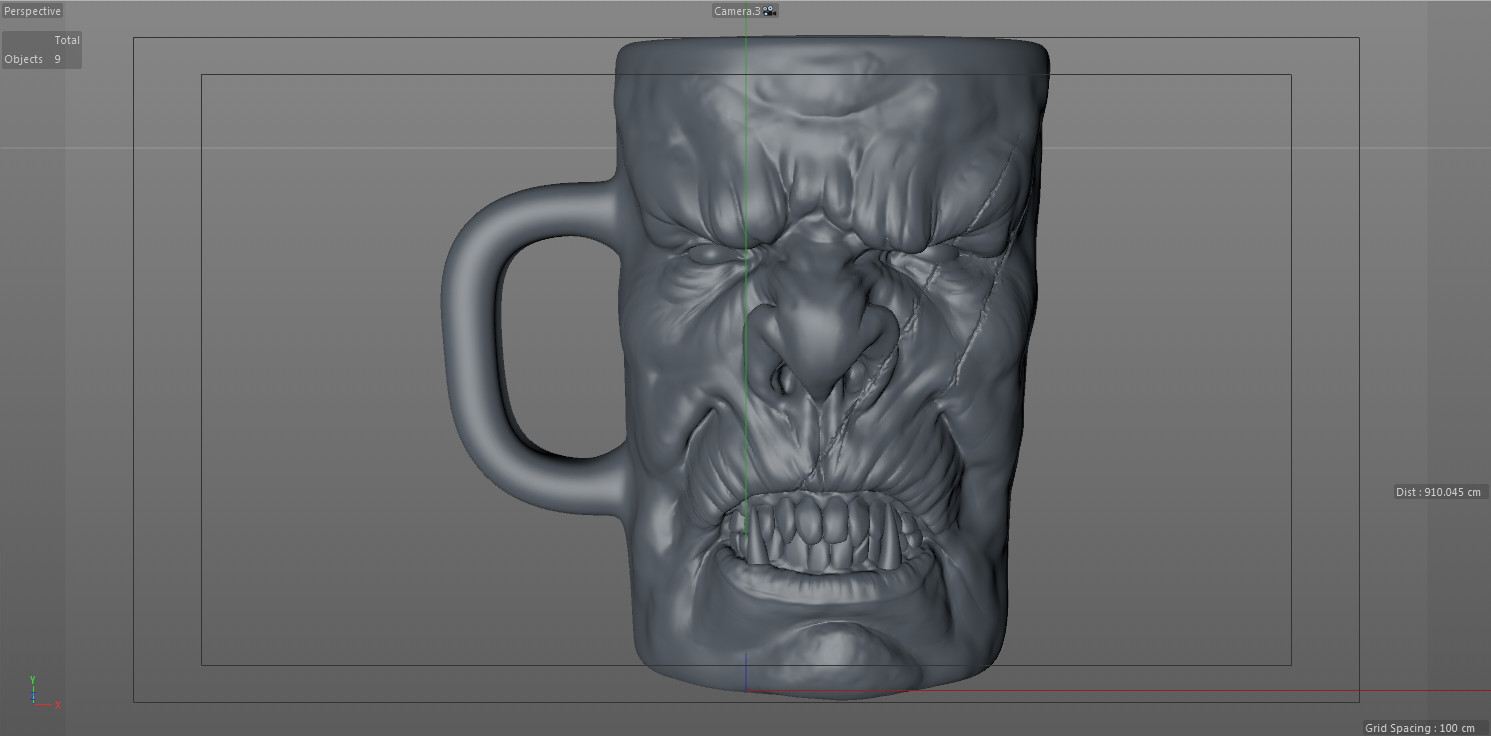Toggle through cameras via the camera HUD icon

[768, 11]
